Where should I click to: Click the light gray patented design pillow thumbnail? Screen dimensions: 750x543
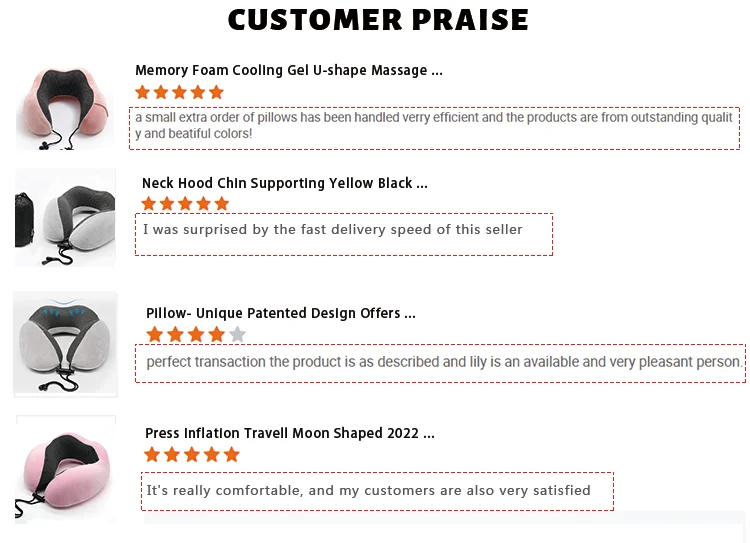click(x=65, y=344)
